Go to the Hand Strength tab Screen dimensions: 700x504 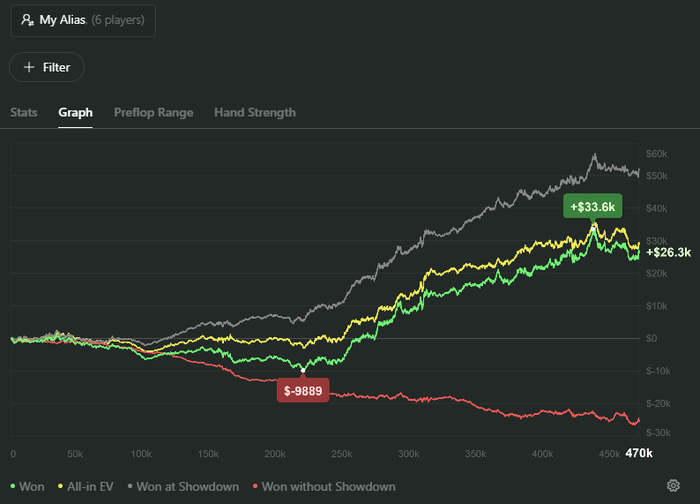(x=254, y=112)
